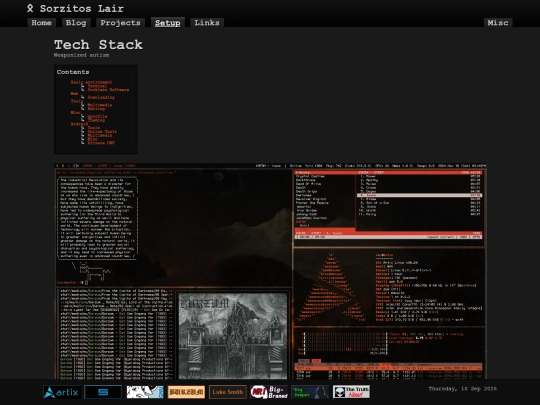Screen dimensions: 540x405
Task: Open the Blog nav tab
Action: click(x=76, y=23)
